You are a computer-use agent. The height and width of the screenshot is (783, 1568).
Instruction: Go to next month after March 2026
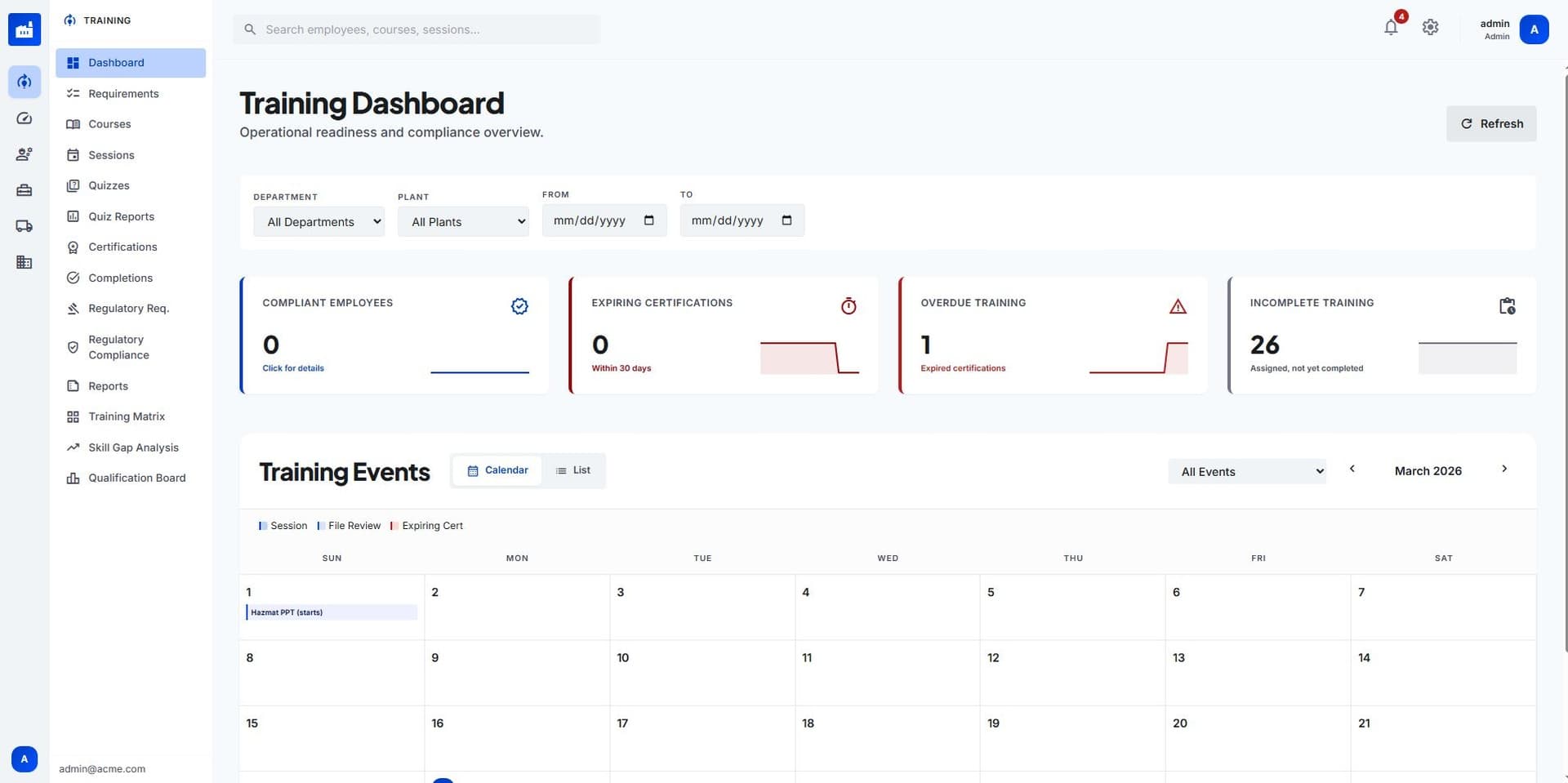coord(1504,469)
